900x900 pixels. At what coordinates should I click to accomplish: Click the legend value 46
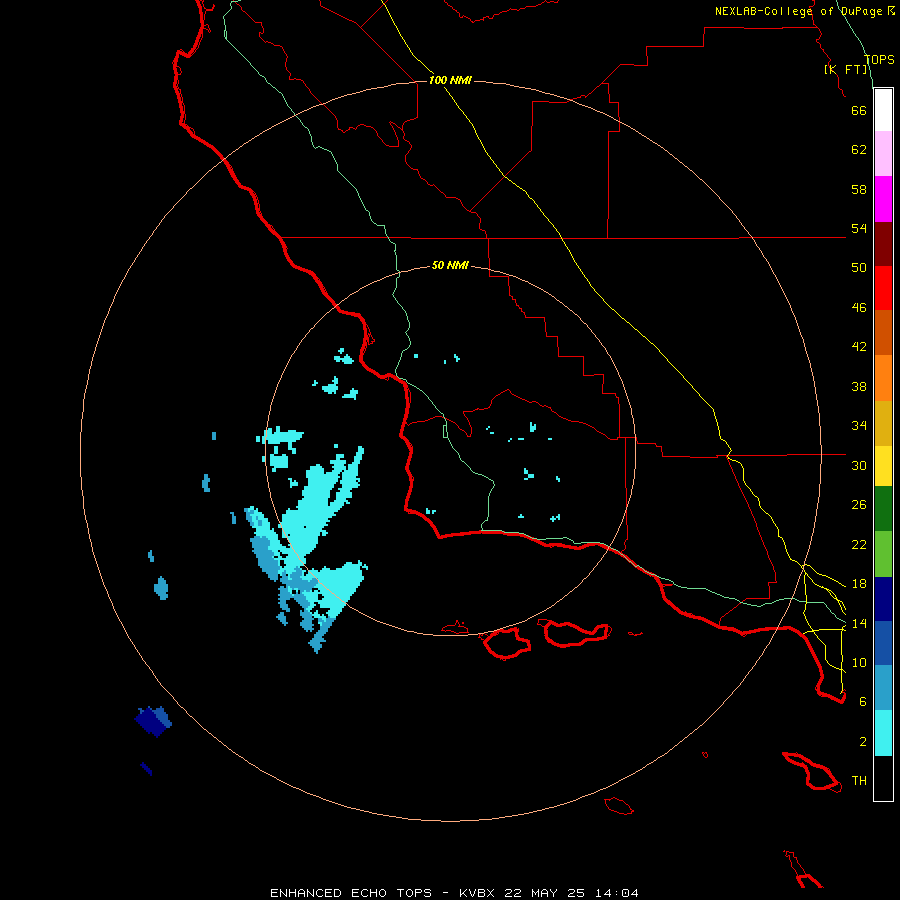(859, 308)
